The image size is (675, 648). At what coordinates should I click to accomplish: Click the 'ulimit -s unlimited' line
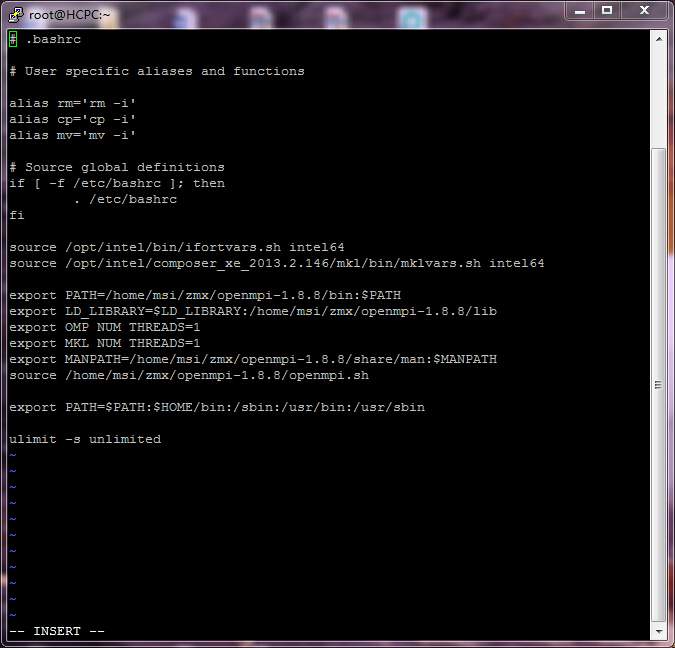[x=85, y=439]
